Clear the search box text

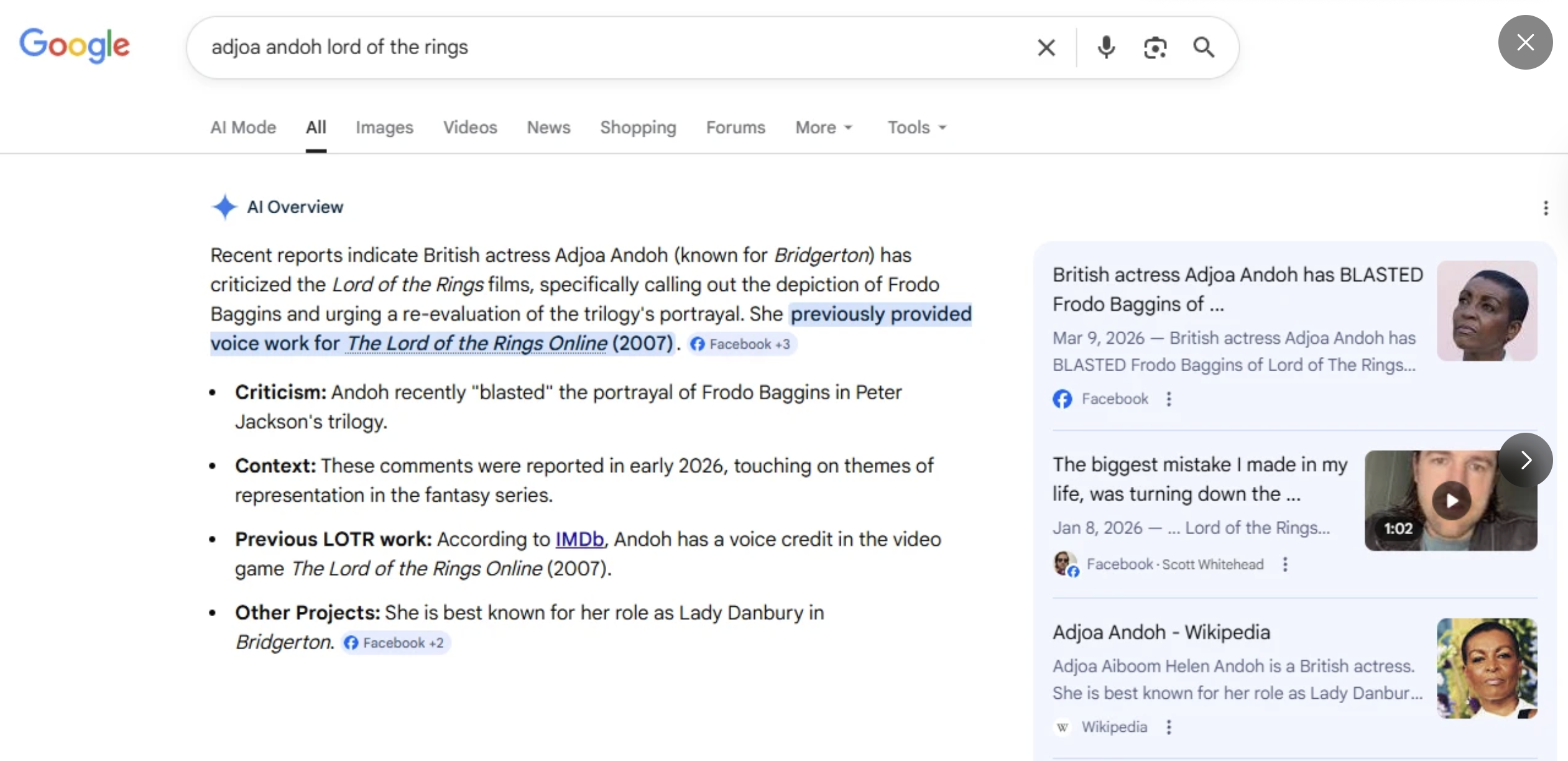click(x=1046, y=47)
